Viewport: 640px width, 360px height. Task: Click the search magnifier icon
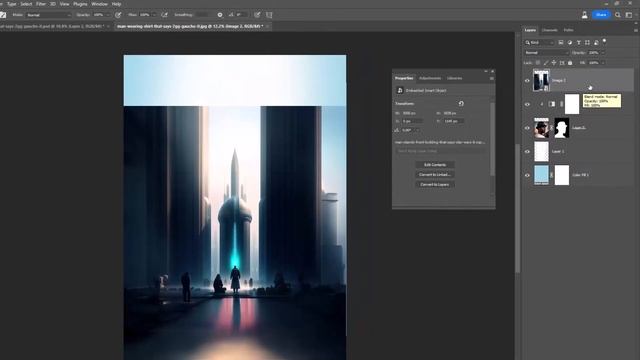(618, 15)
